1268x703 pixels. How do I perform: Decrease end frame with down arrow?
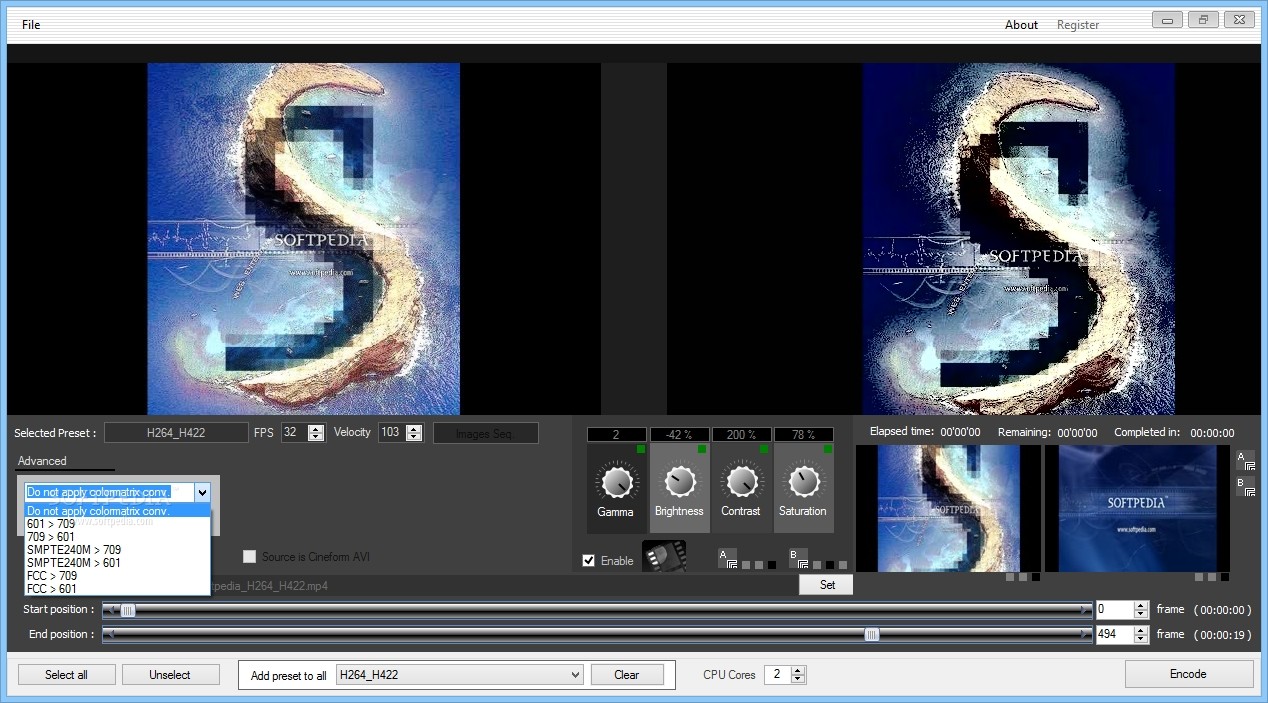(x=1142, y=639)
